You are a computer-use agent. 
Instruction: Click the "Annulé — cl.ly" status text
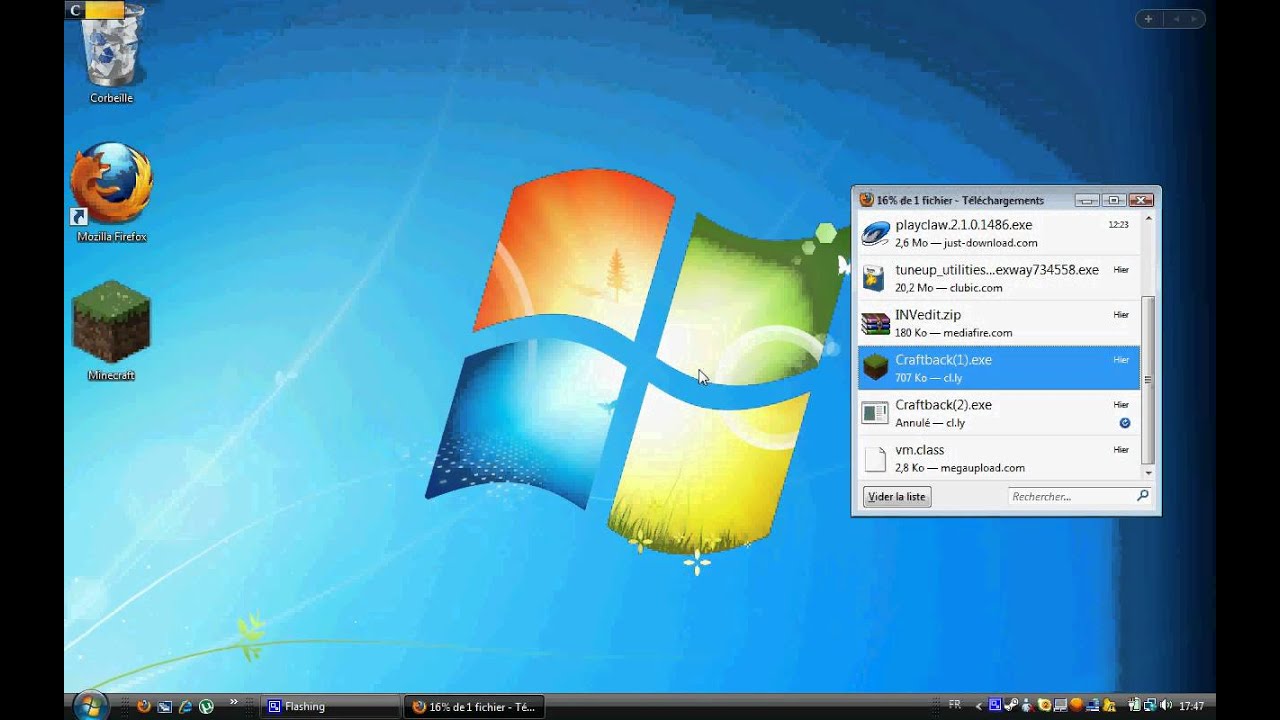click(930, 423)
